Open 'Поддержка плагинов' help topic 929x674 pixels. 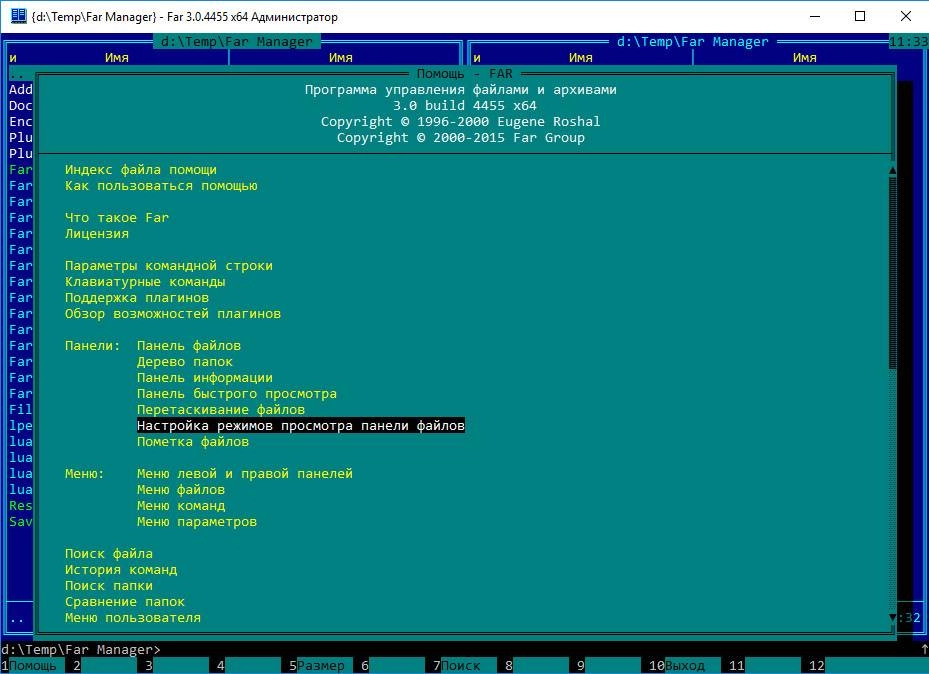[x=137, y=298]
